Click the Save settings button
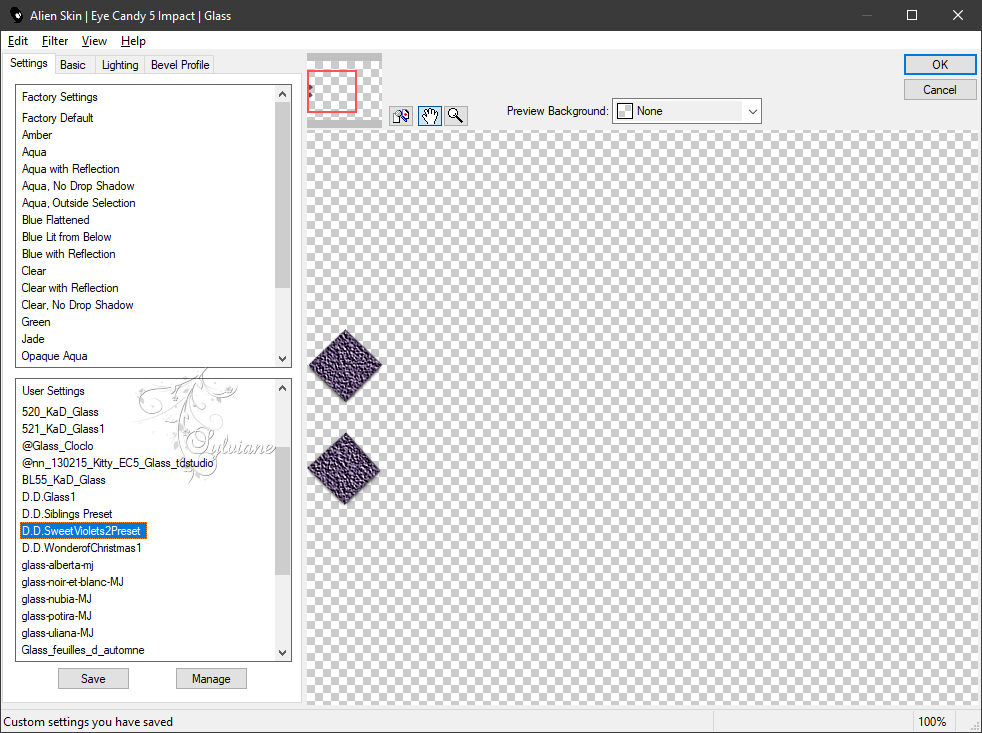Viewport: 982px width, 733px height. (93, 678)
